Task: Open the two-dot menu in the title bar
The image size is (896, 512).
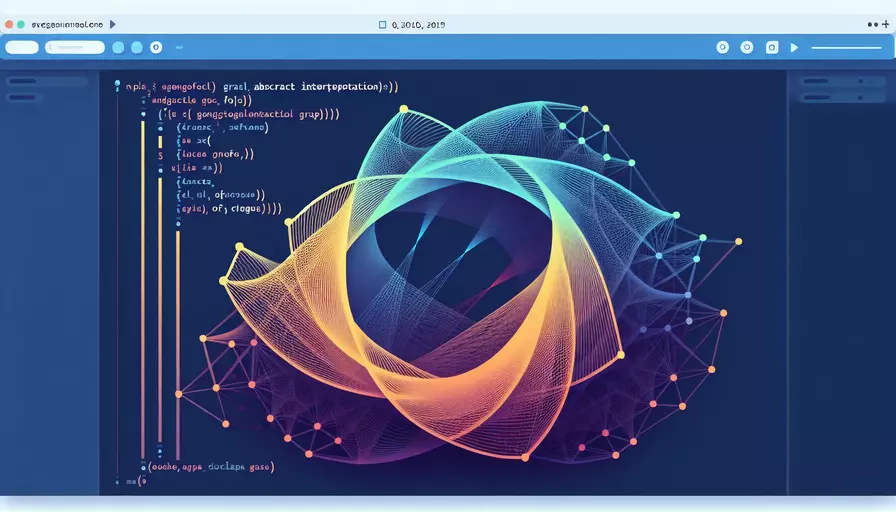Action: click(873, 25)
